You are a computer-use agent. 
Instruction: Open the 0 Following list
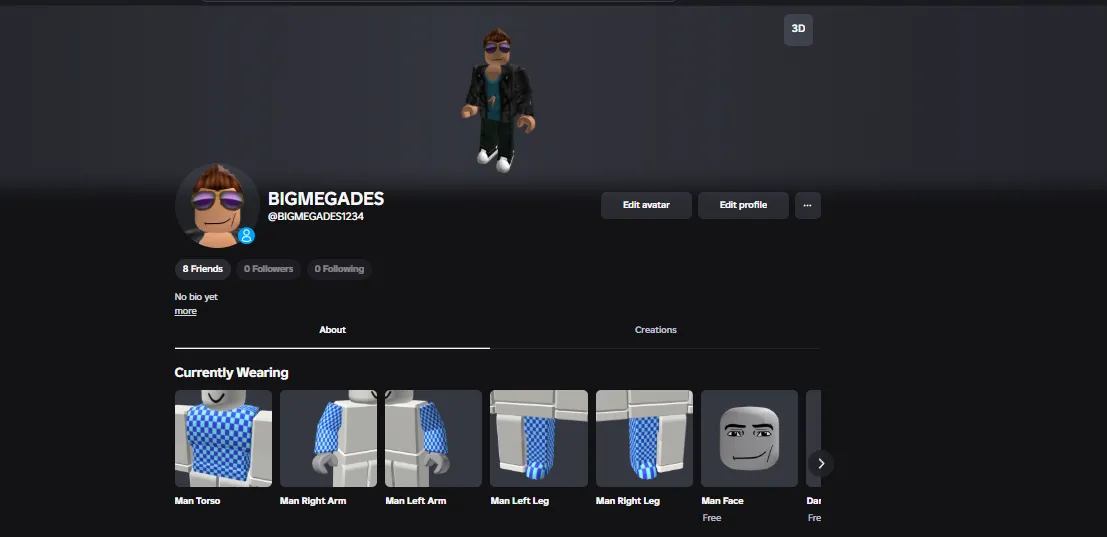point(339,269)
